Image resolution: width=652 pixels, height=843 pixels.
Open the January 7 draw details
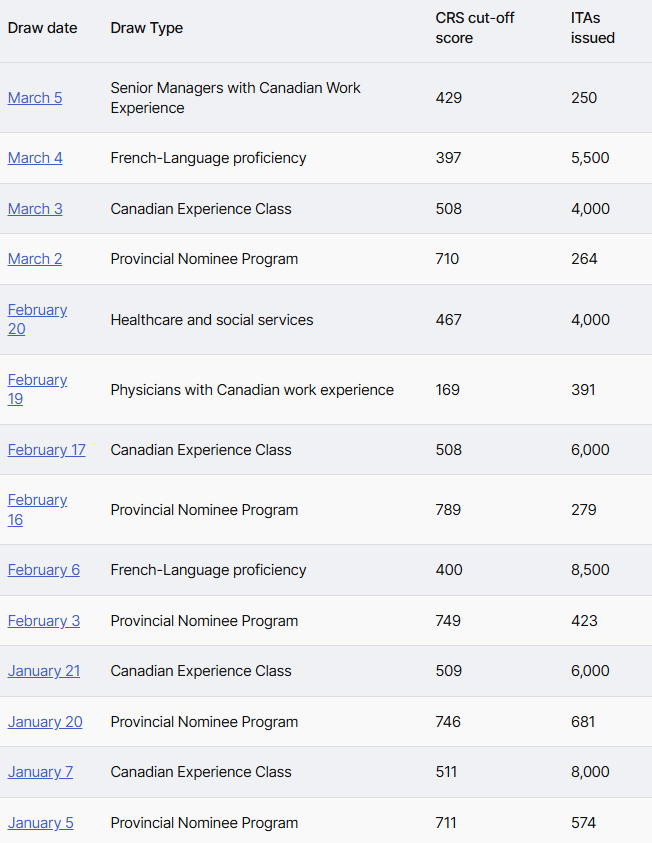(40, 772)
